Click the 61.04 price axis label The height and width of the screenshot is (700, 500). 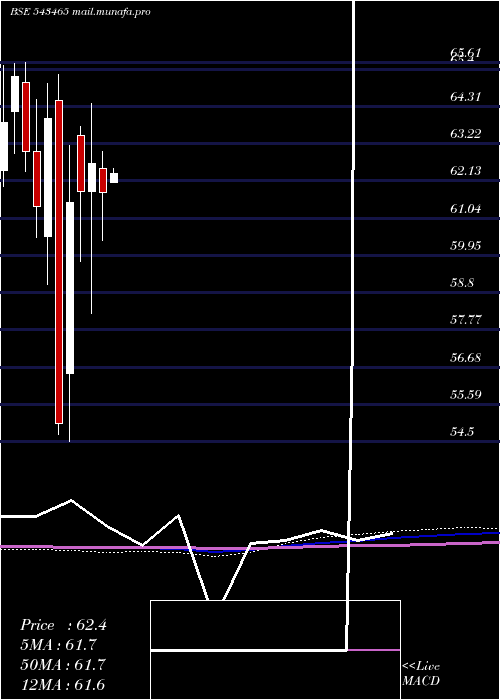466,208
